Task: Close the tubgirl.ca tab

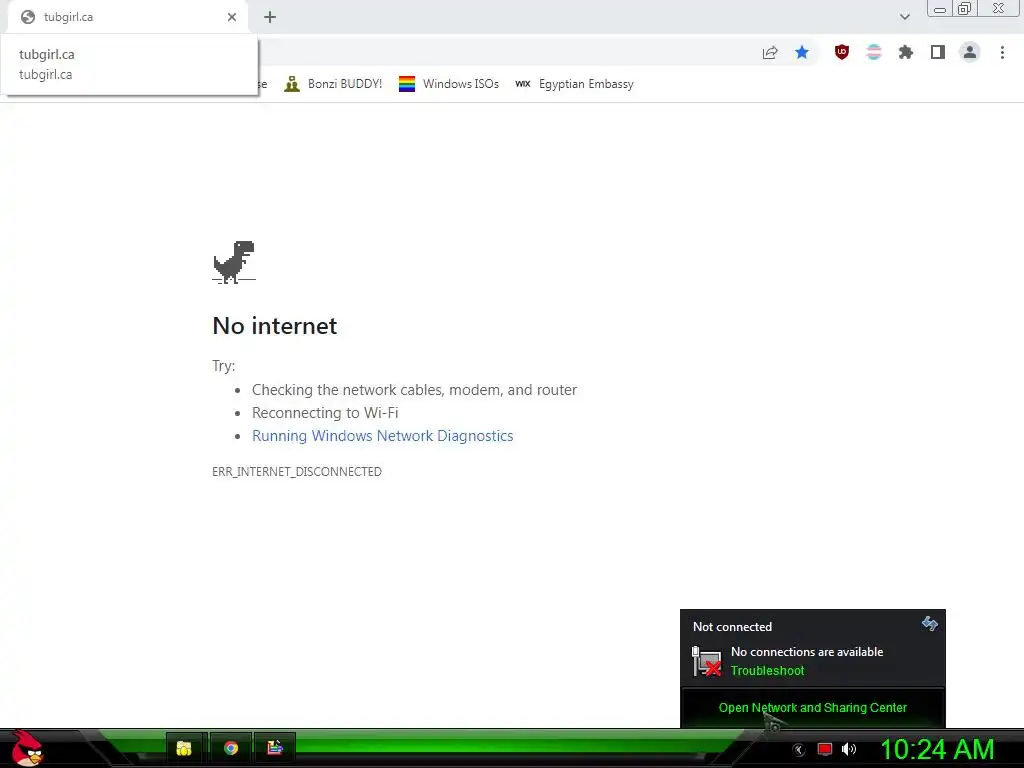Action: click(232, 17)
